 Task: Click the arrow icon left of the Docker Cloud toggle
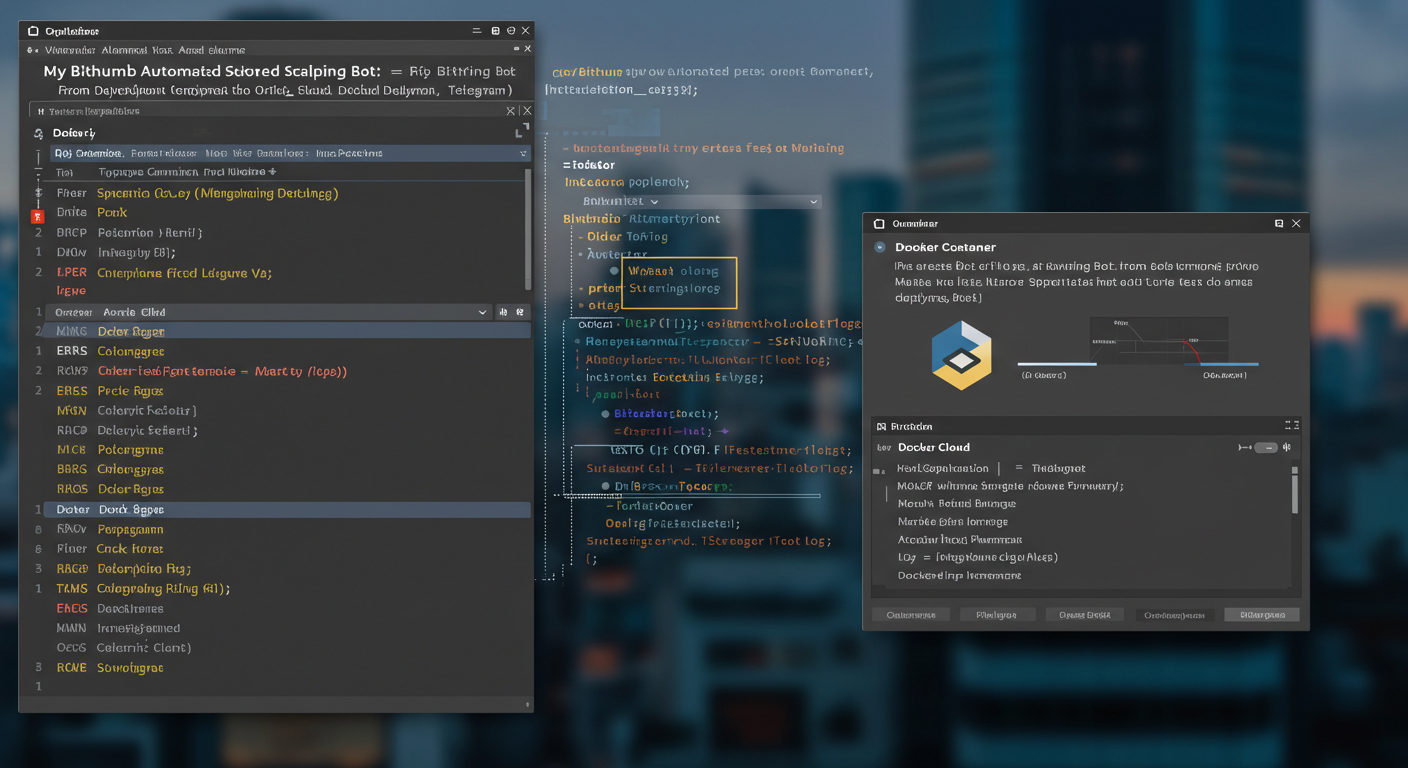(x=1245, y=448)
